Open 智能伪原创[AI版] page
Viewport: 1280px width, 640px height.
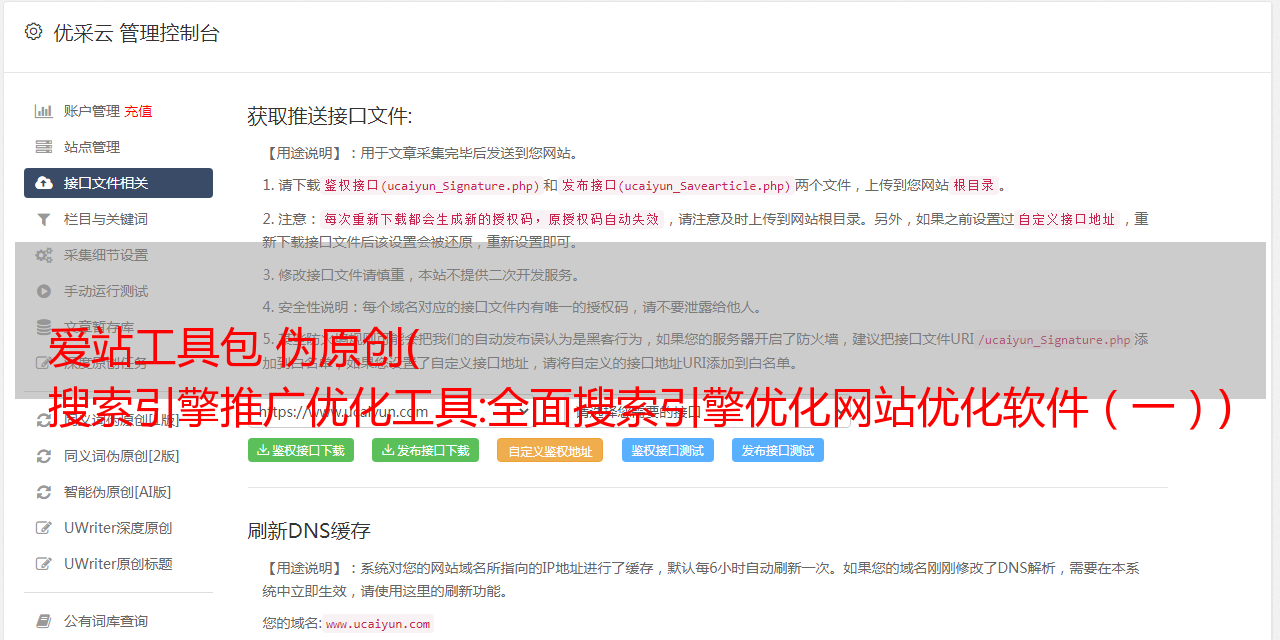[x=118, y=492]
